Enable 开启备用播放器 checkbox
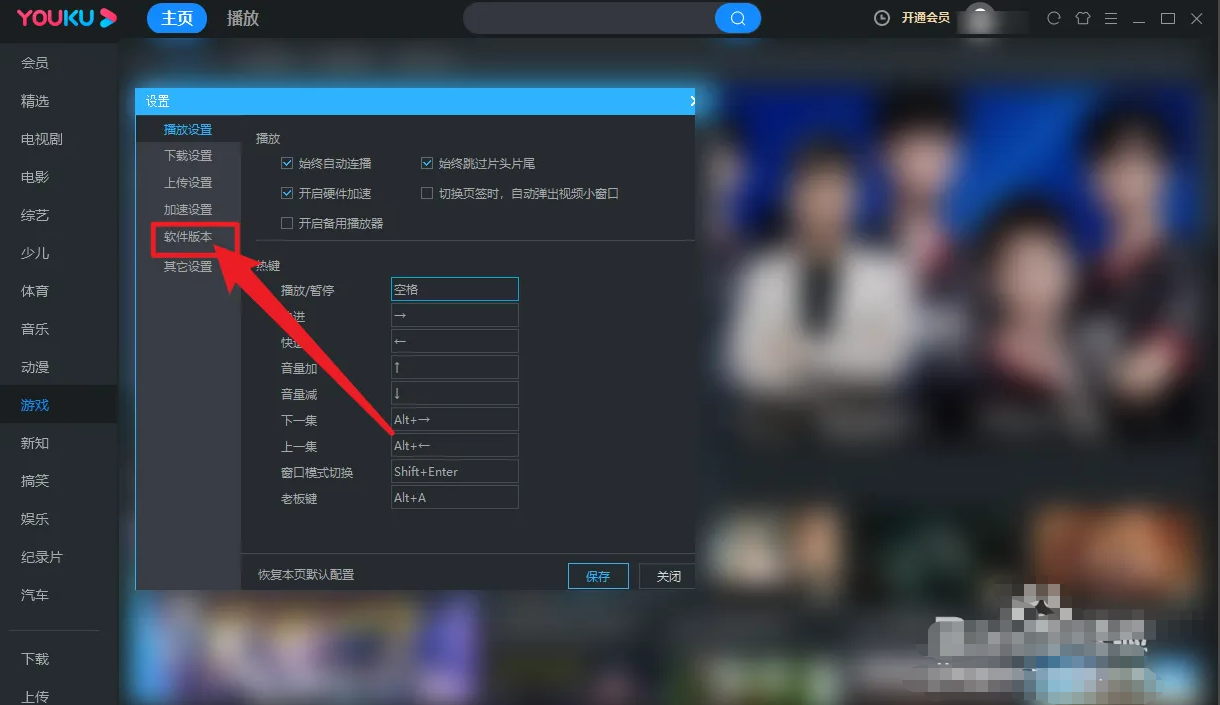This screenshot has height=705, width=1220. tap(288, 223)
